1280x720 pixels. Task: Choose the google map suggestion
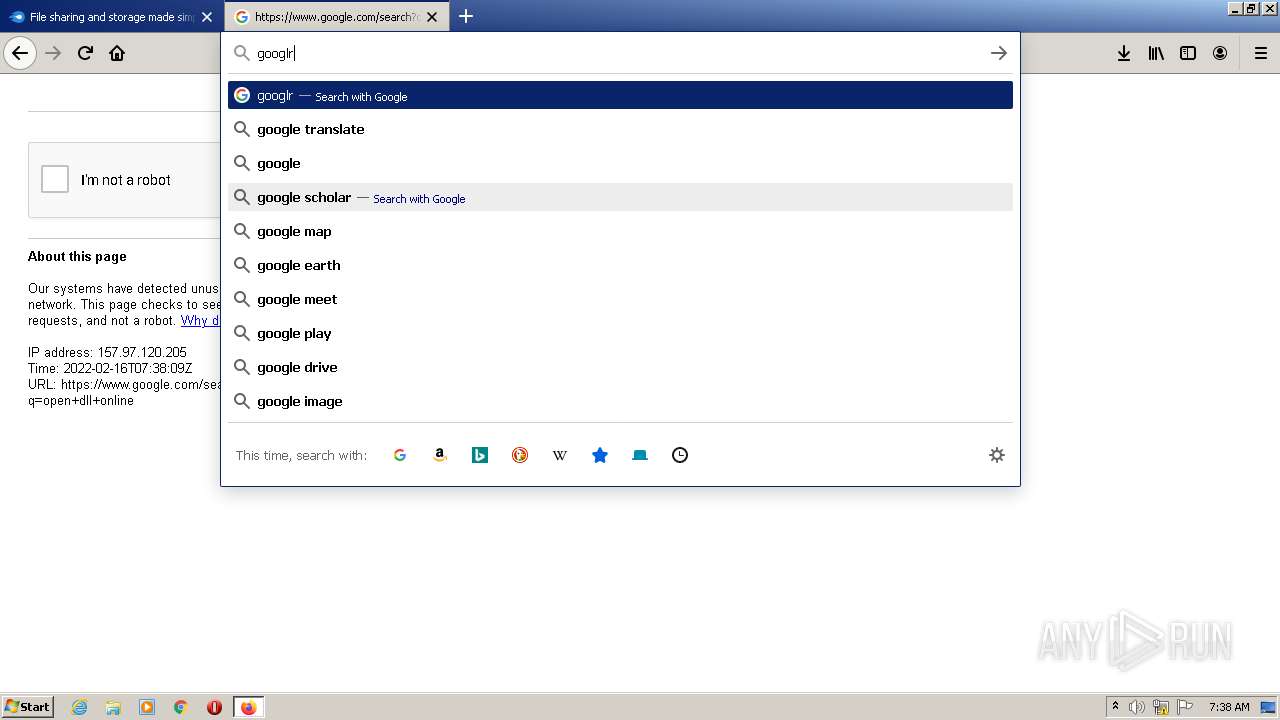[620, 231]
